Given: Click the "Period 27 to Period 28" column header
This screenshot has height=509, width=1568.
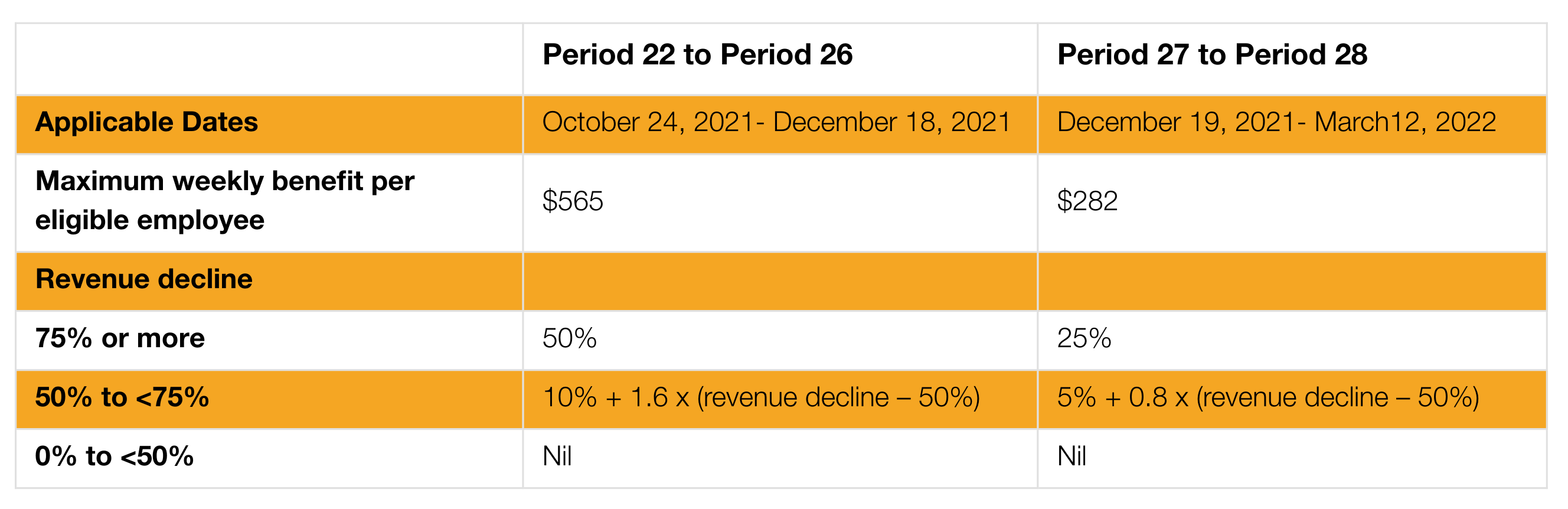Looking at the screenshot, I should coord(1212,55).
